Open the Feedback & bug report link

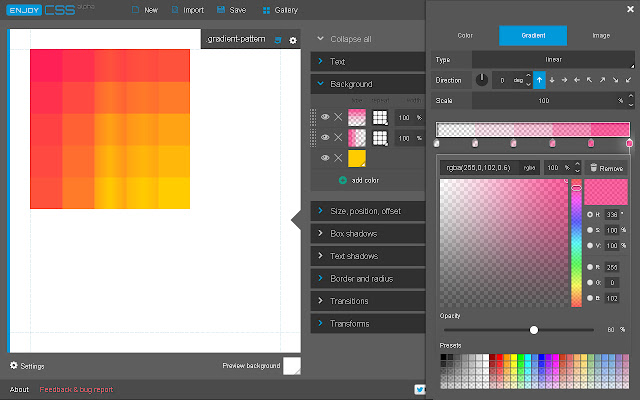(76, 389)
